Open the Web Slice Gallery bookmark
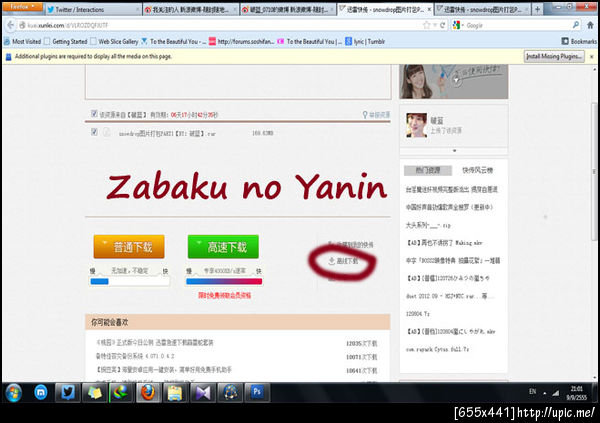This screenshot has width=600, height=423. (x=114, y=41)
